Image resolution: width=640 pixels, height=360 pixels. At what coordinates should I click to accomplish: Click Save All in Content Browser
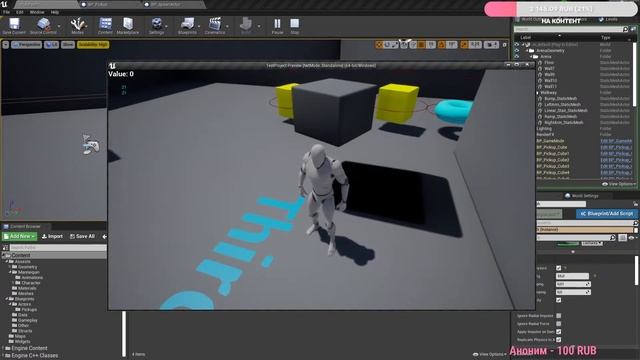tap(82, 236)
